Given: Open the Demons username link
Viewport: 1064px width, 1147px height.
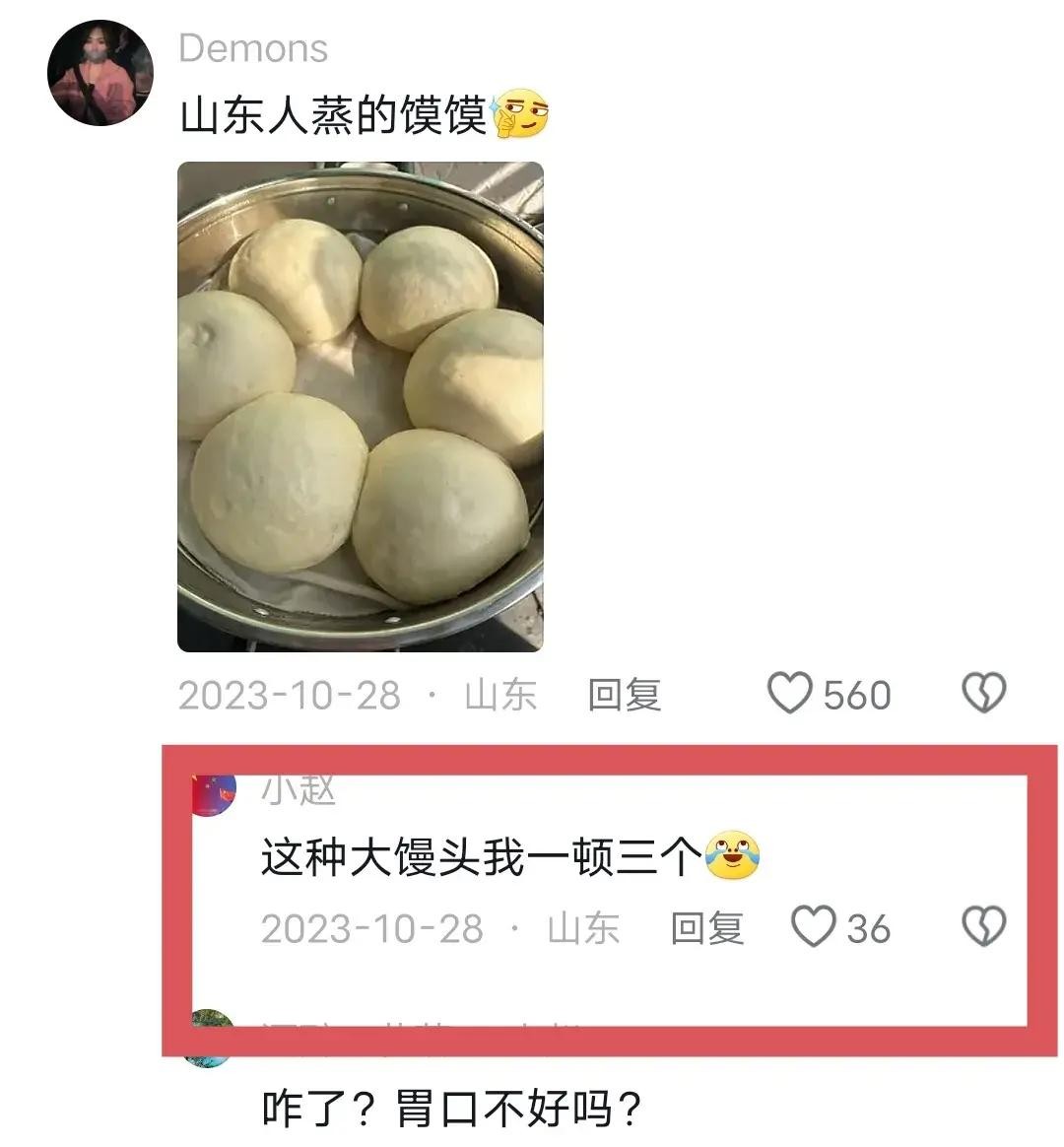Looking at the screenshot, I should coord(253,49).
